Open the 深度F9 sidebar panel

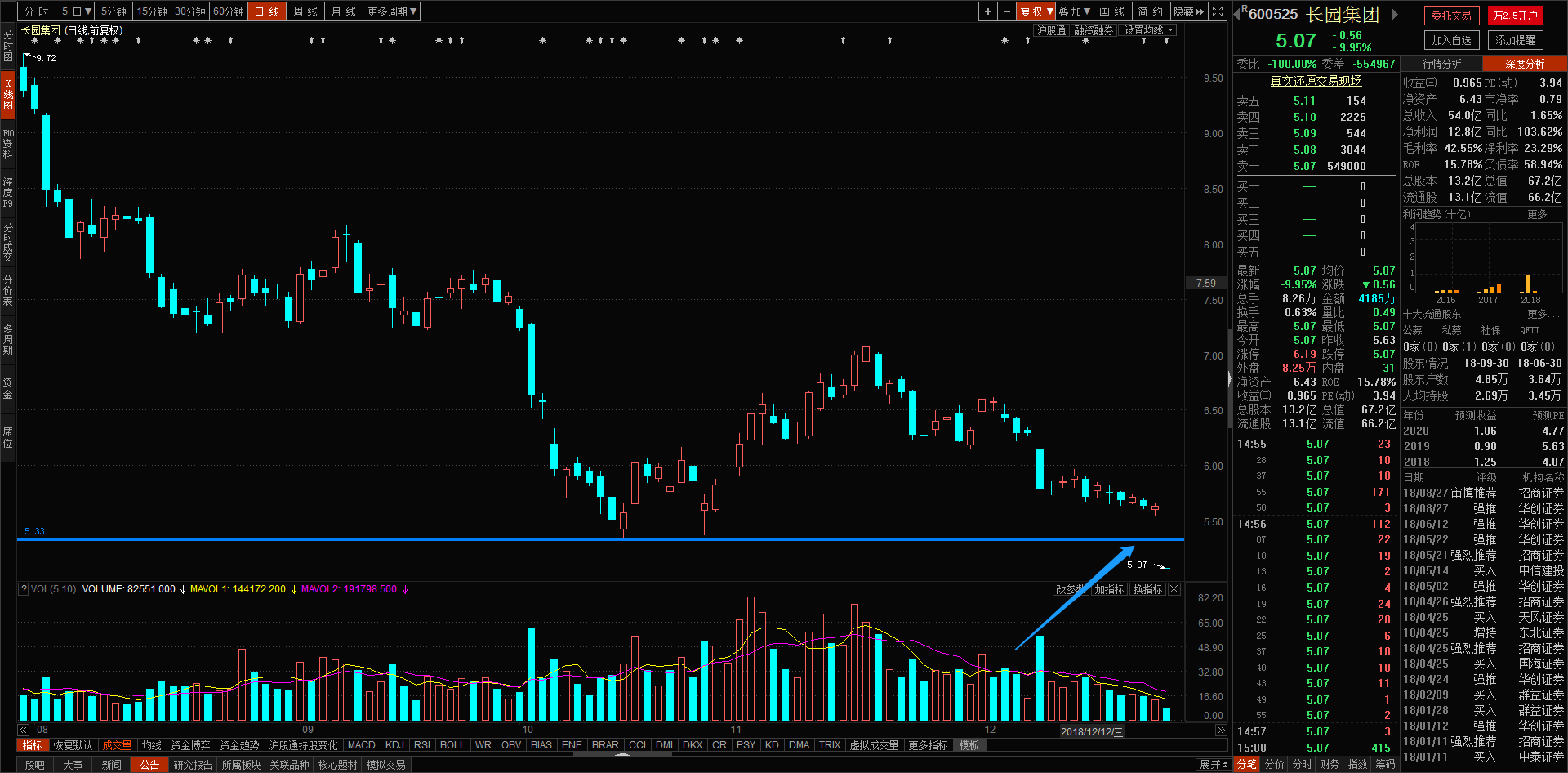tap(8, 193)
